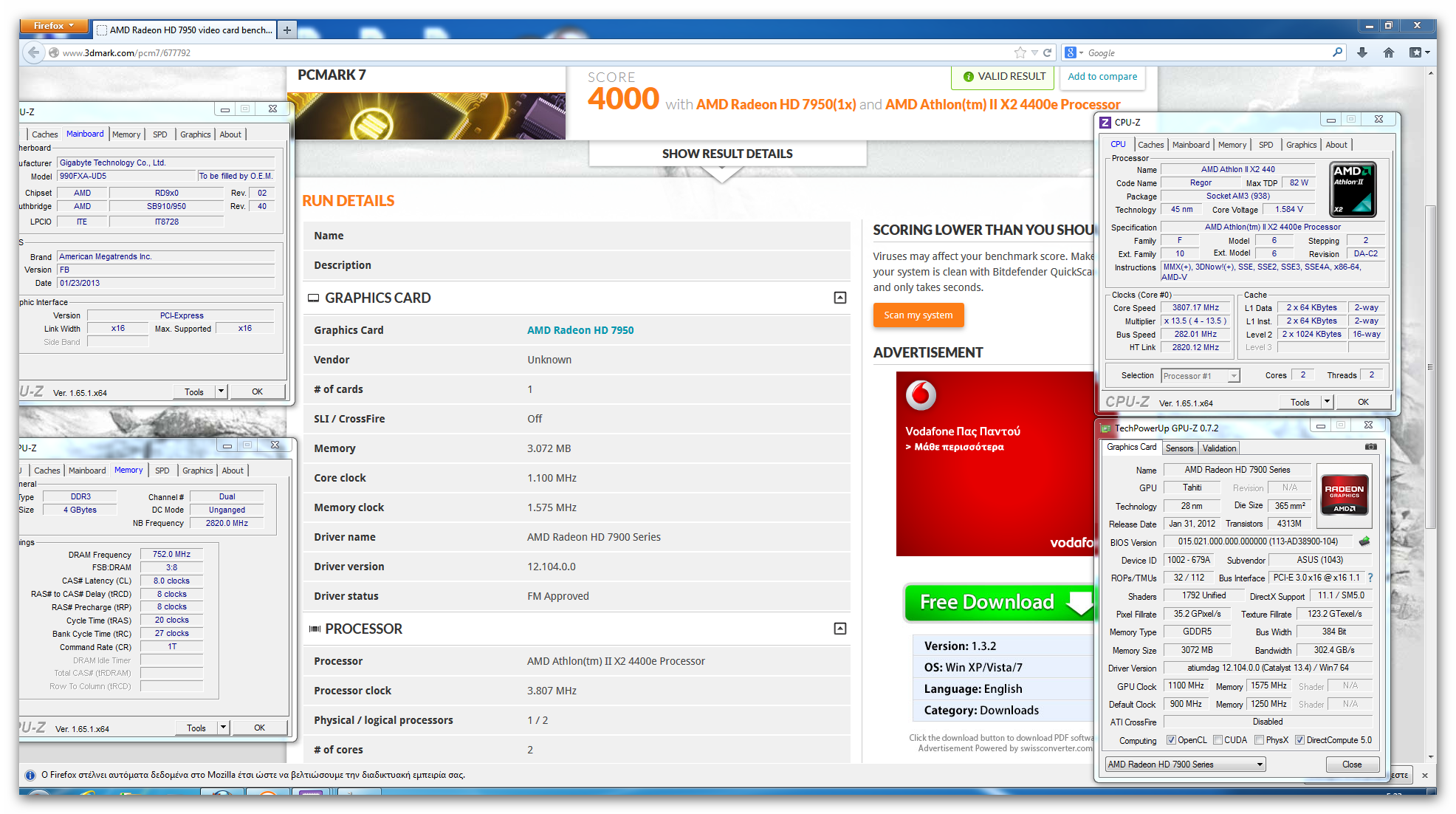Open Sensors tab in GPU-Z
Screen dimensions: 1456x814
click(x=1179, y=448)
